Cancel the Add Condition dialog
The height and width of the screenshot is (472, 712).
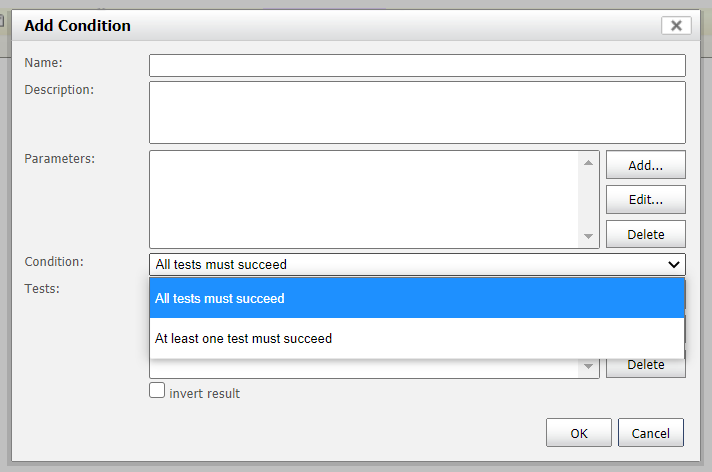651,433
